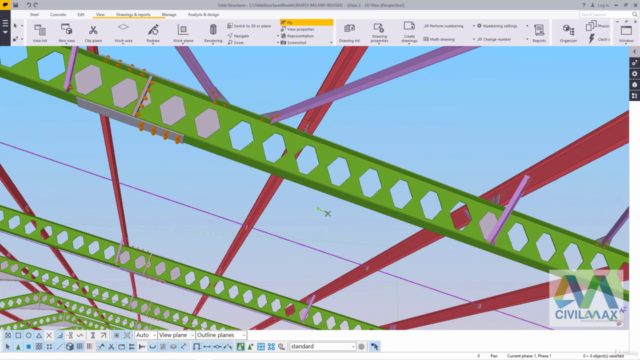Viewport: 640px width, 360px height.
Task: Open the Drawing list
Action: click(349, 33)
